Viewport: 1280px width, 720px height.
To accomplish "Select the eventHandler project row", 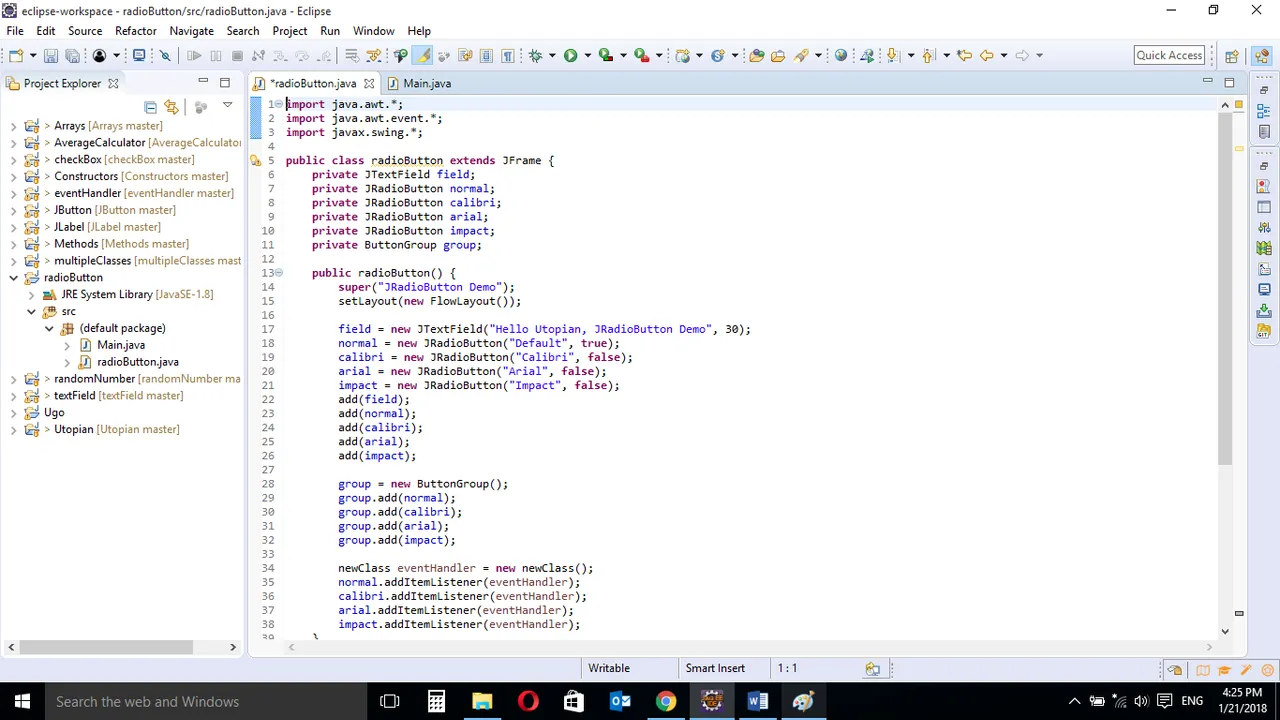I will (130, 193).
